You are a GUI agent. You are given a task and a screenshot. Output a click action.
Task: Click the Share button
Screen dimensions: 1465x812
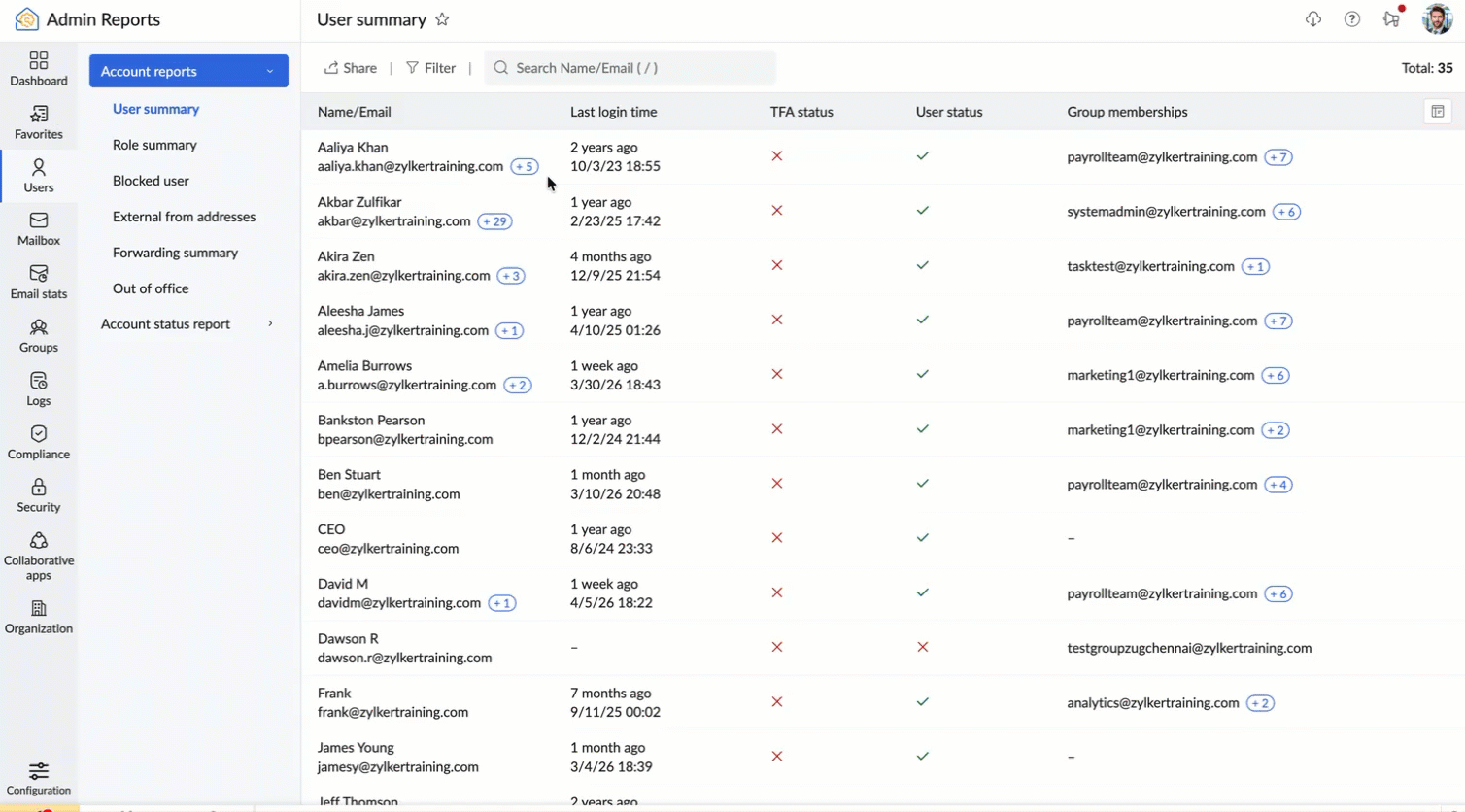point(351,68)
